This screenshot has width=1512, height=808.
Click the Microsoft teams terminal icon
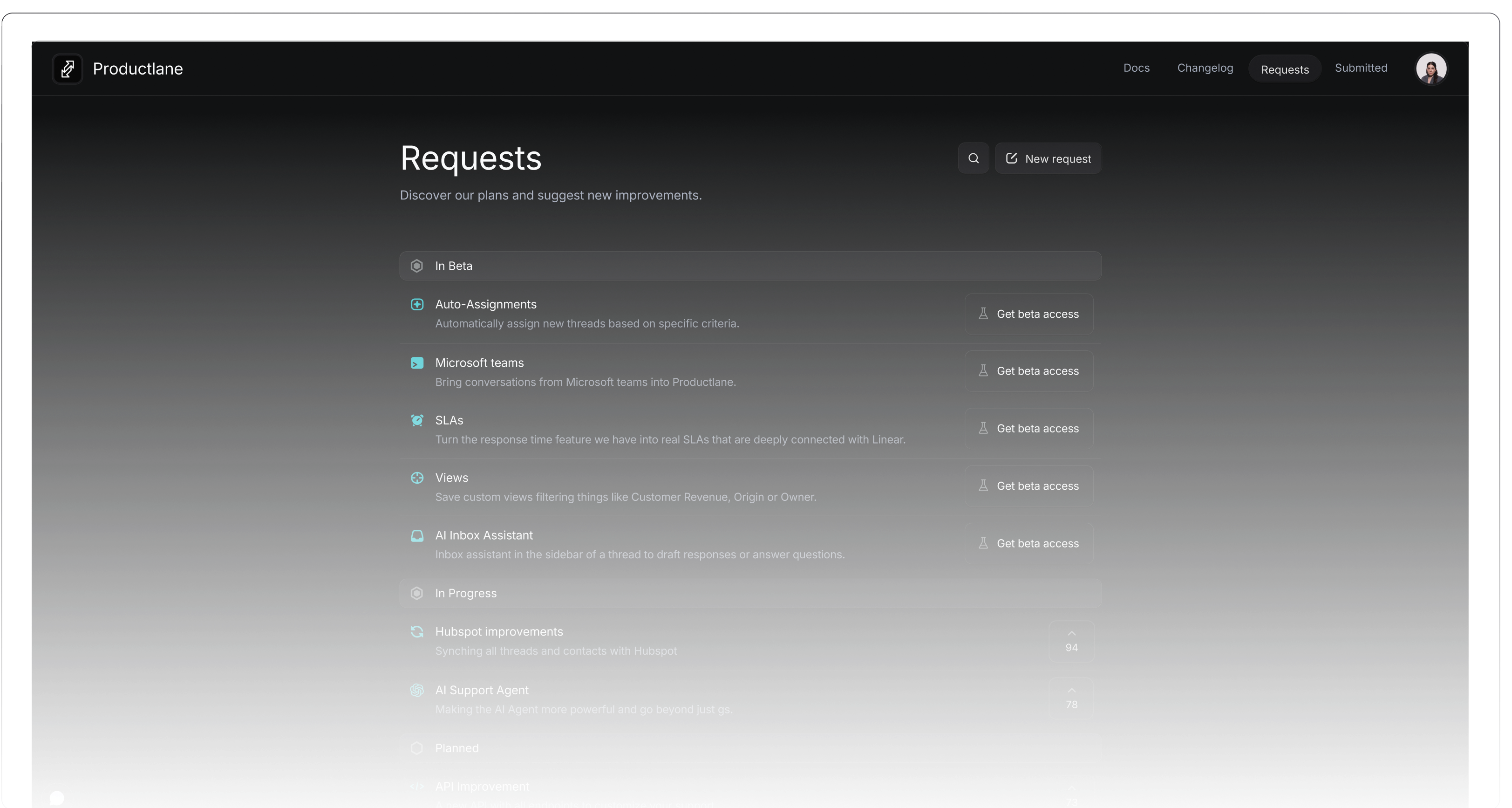(x=417, y=363)
